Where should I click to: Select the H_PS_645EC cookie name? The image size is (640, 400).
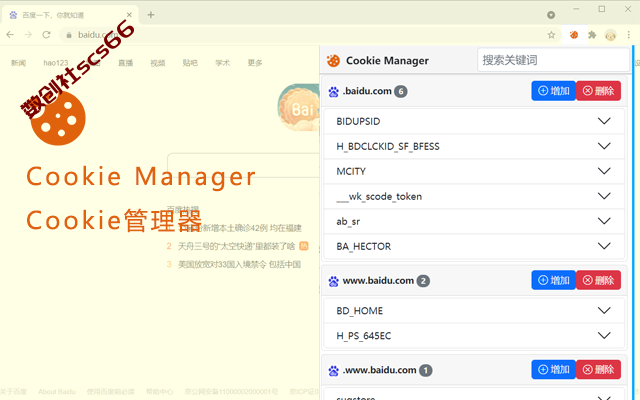(x=364, y=336)
